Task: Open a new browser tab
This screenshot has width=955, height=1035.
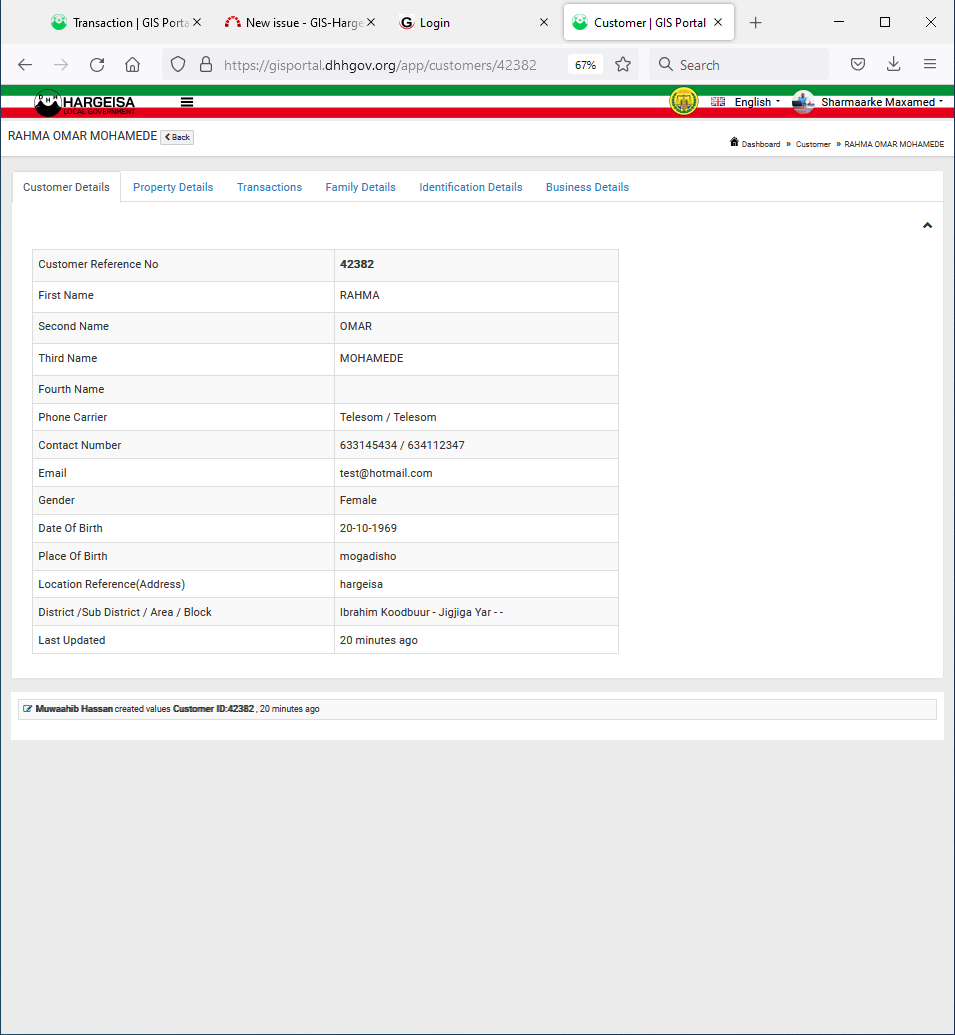Action: [x=756, y=23]
